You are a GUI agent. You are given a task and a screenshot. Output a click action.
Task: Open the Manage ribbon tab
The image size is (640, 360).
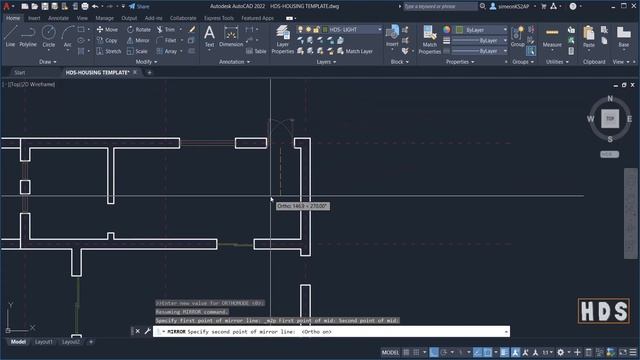point(104,18)
